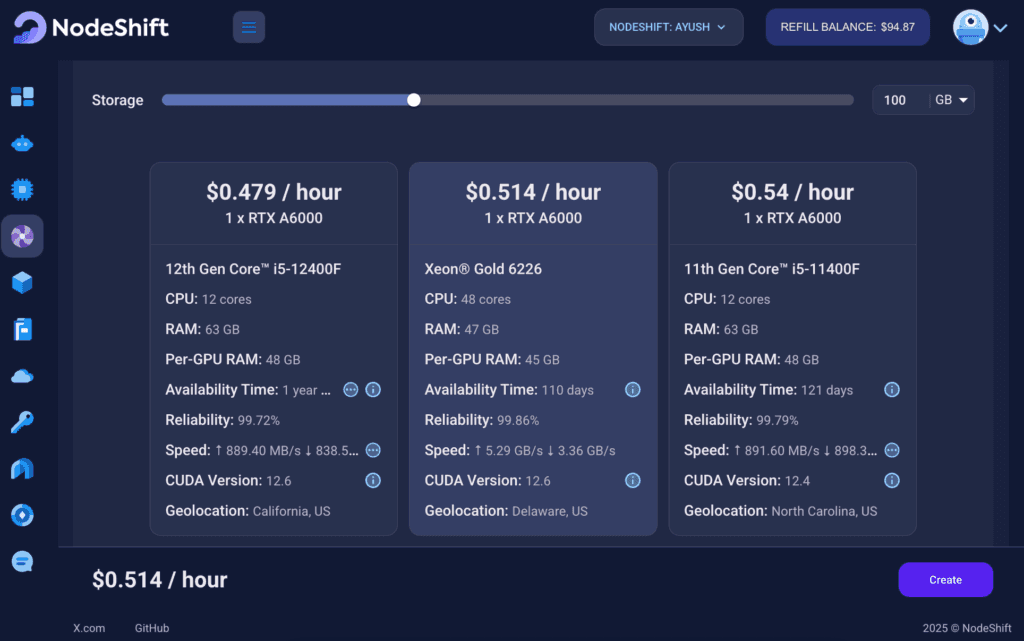Screen dimensions: 1024x641
Task: Click the Create button
Action: (945, 580)
